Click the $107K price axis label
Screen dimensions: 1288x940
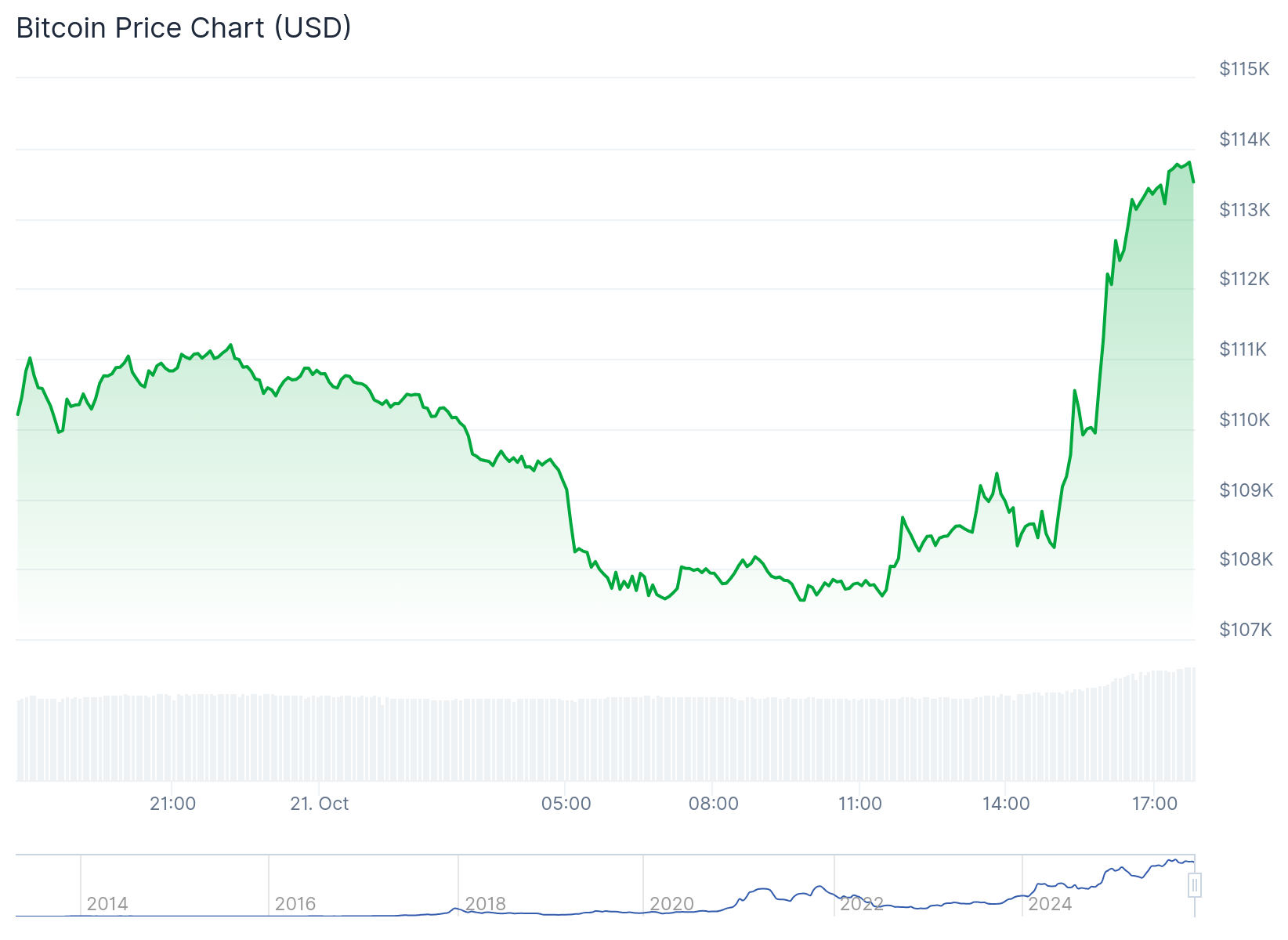point(1245,630)
